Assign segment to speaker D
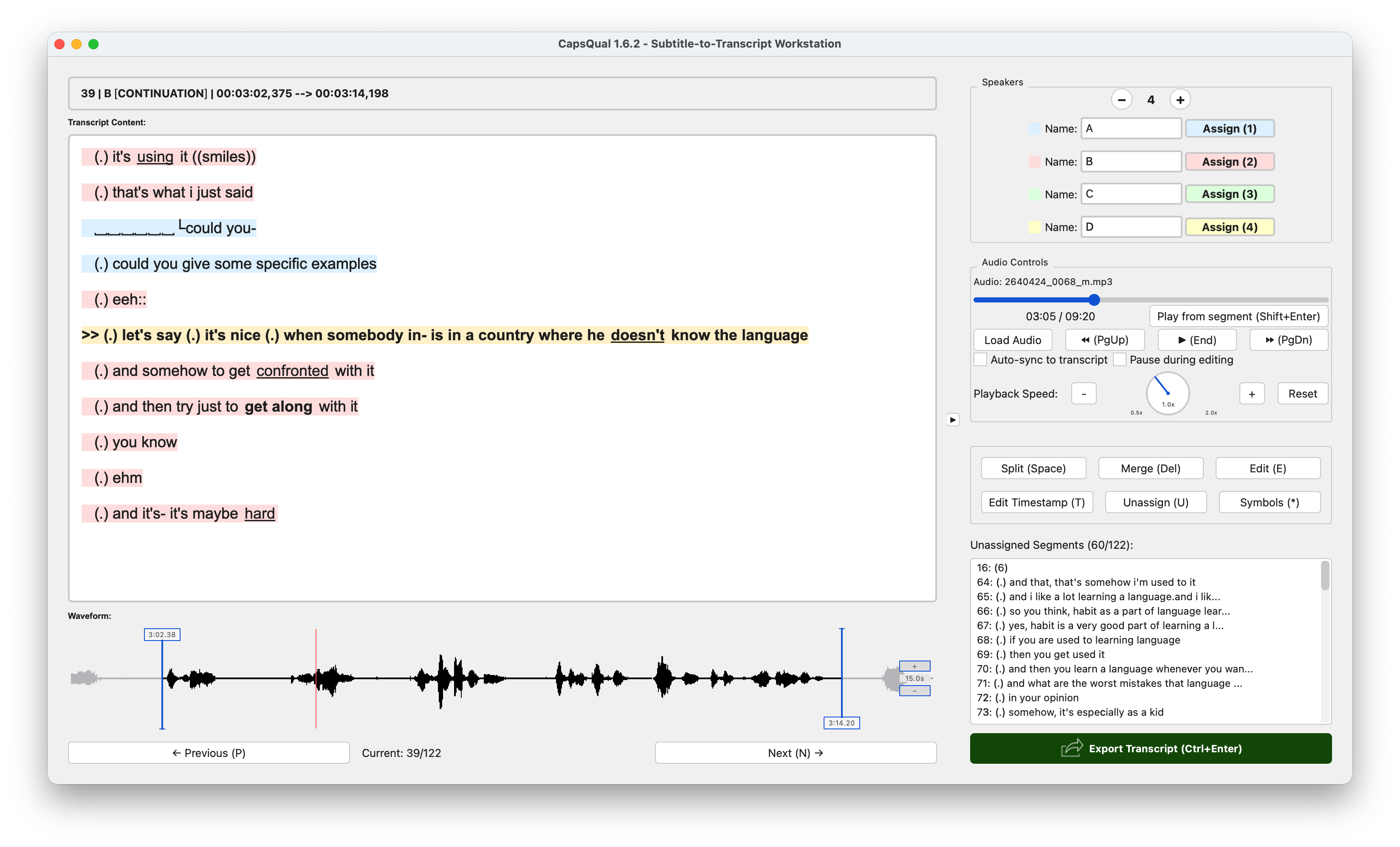 point(1230,227)
